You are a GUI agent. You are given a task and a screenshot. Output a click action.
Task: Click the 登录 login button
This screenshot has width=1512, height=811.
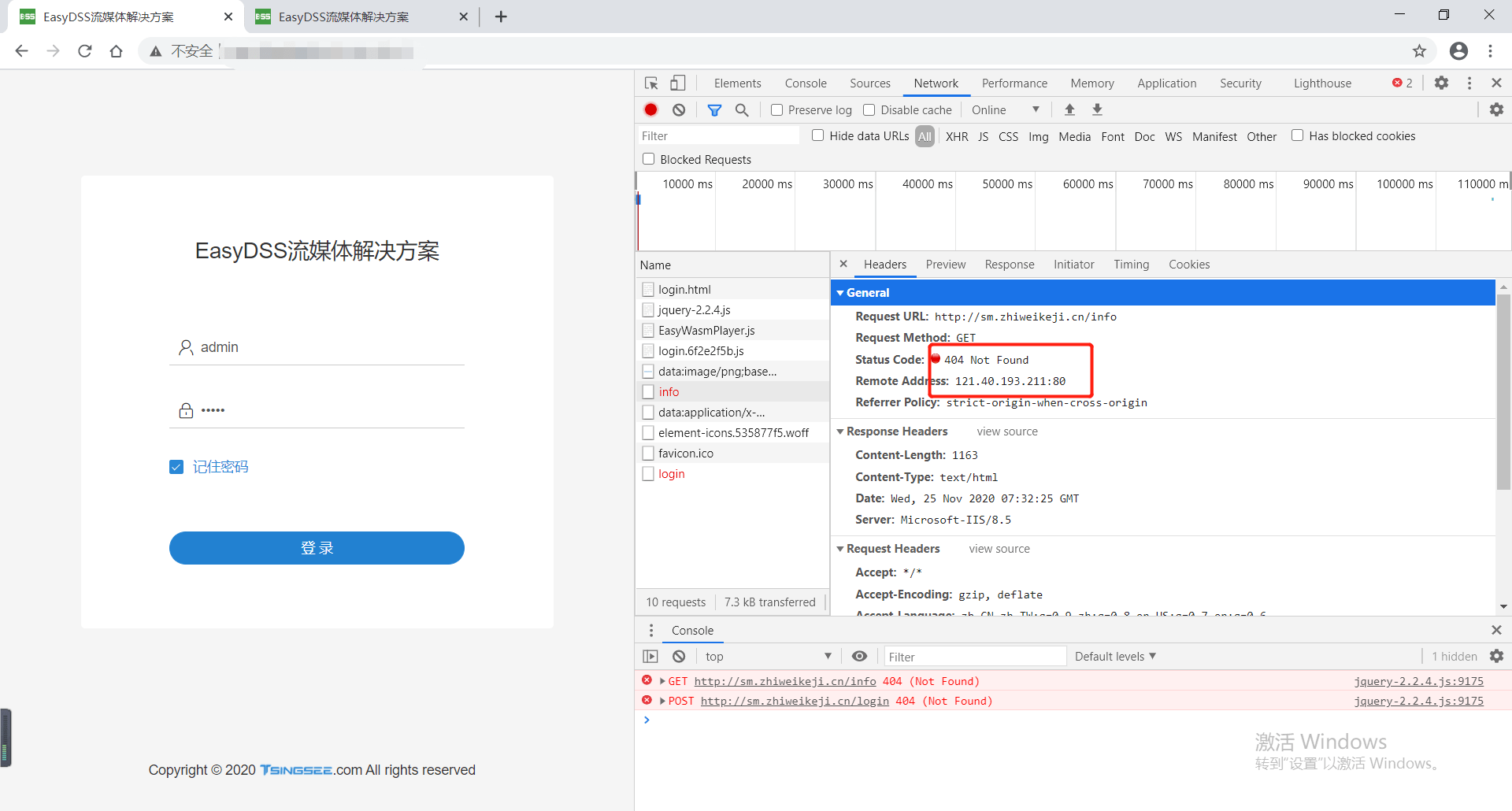point(317,548)
